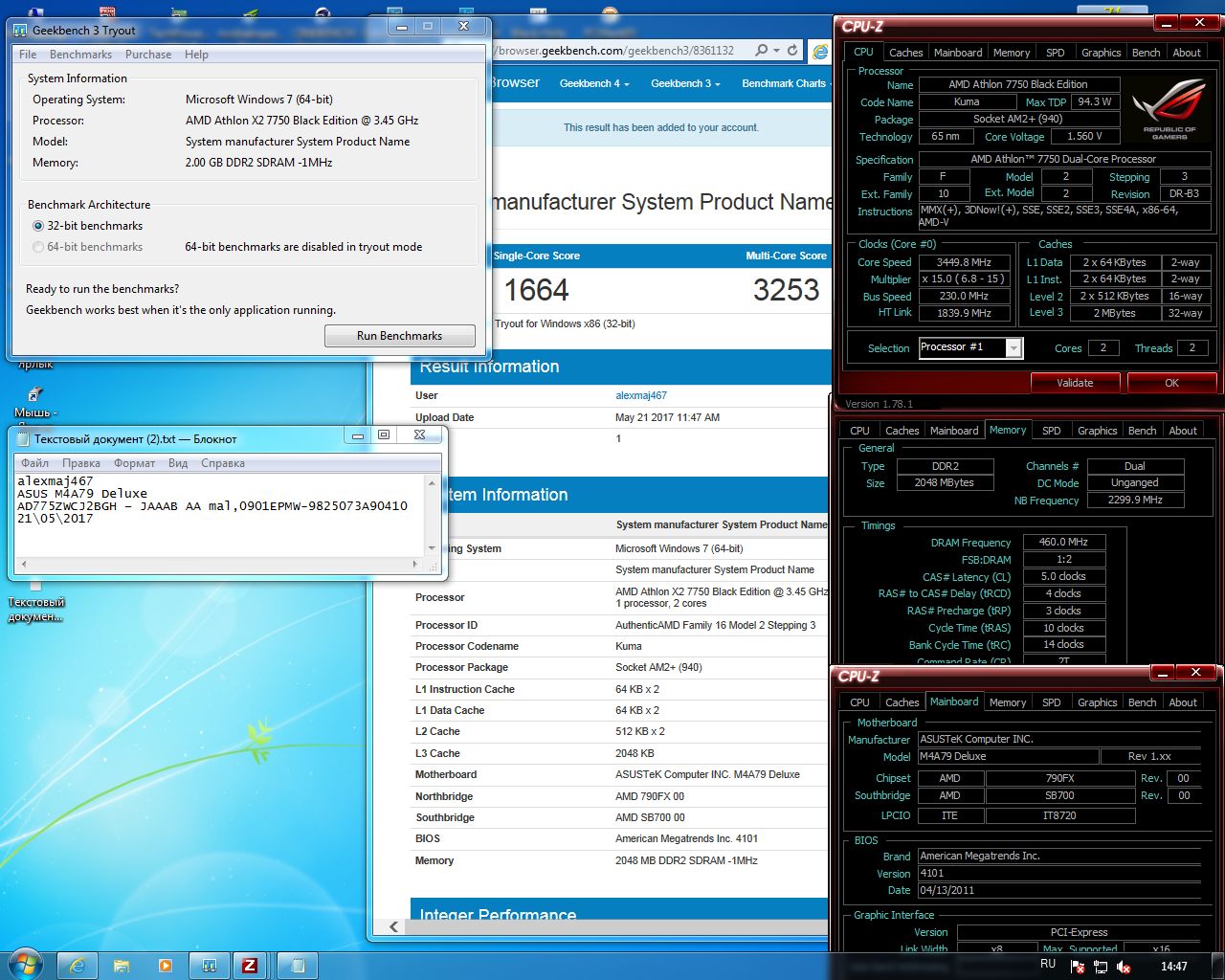Select 32-bit benchmarks option

(x=87, y=226)
